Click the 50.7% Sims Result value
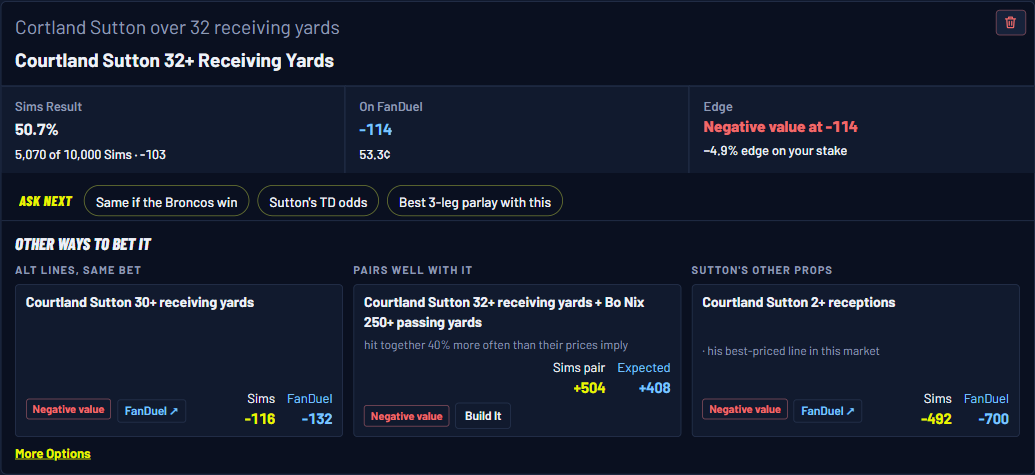Screen dimensions: 1035x475 pyautogui.click(x=37, y=130)
